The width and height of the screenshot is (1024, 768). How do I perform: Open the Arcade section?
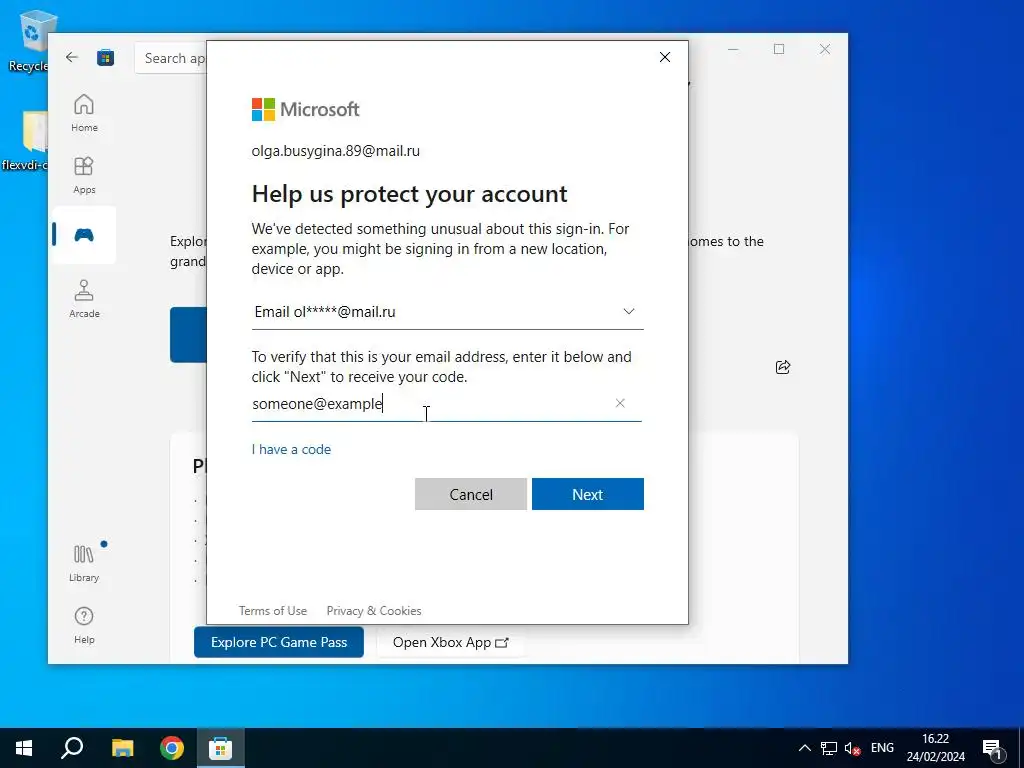point(84,299)
